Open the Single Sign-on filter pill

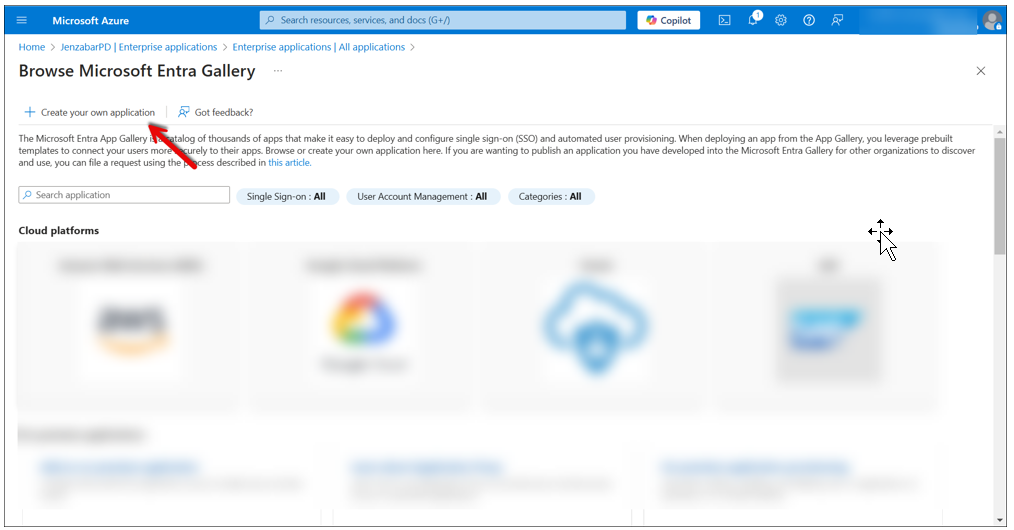pos(286,196)
